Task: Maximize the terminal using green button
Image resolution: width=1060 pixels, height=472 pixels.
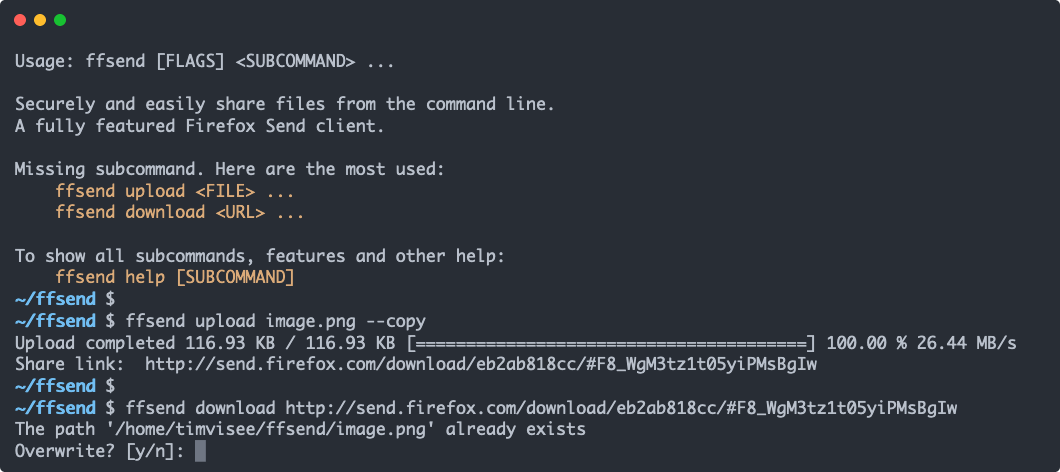Action: pyautogui.click(x=60, y=20)
